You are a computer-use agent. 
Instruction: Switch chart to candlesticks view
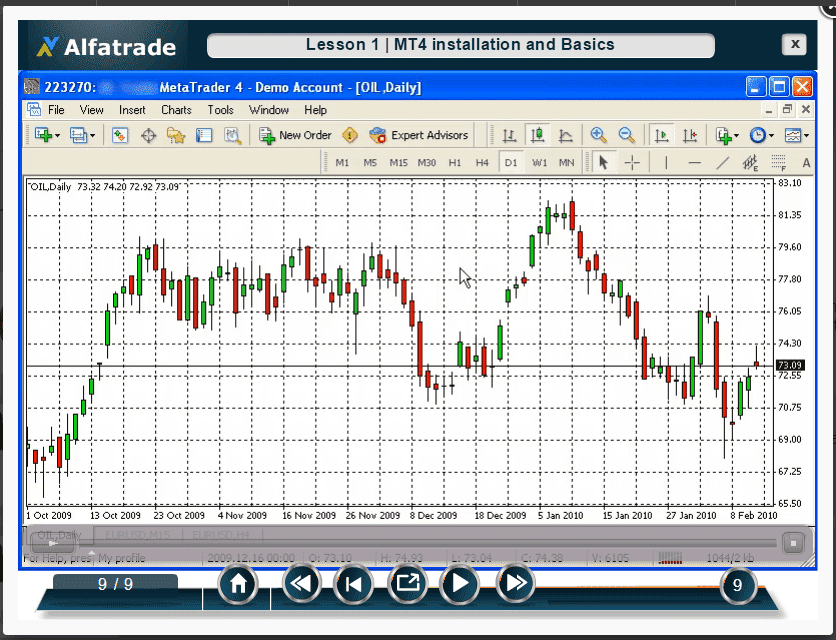[538, 135]
